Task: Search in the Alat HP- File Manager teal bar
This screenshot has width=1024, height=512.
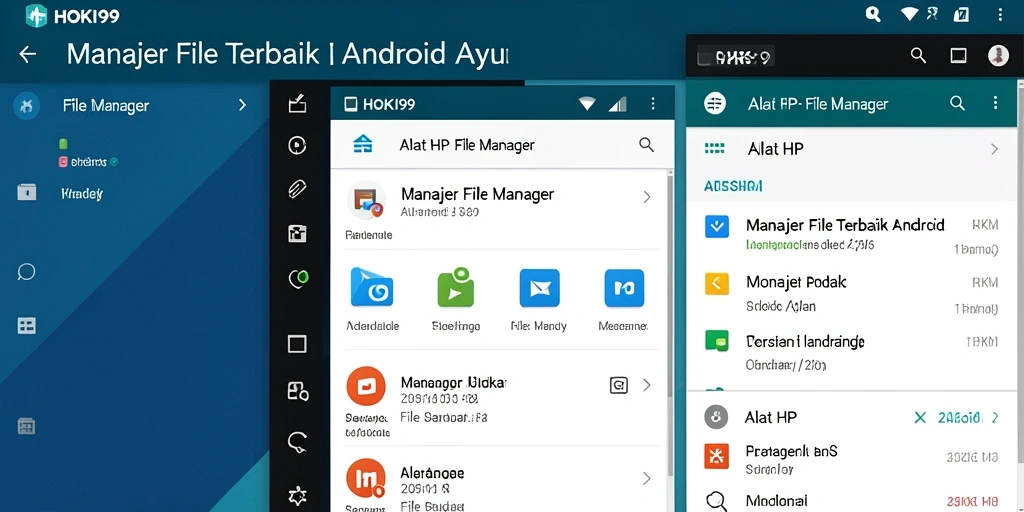Action: pos(957,103)
